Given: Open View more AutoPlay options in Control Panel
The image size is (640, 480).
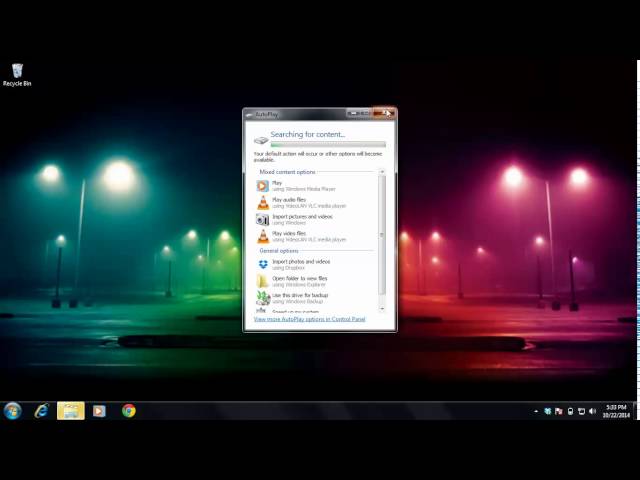Looking at the screenshot, I should coord(309,319).
